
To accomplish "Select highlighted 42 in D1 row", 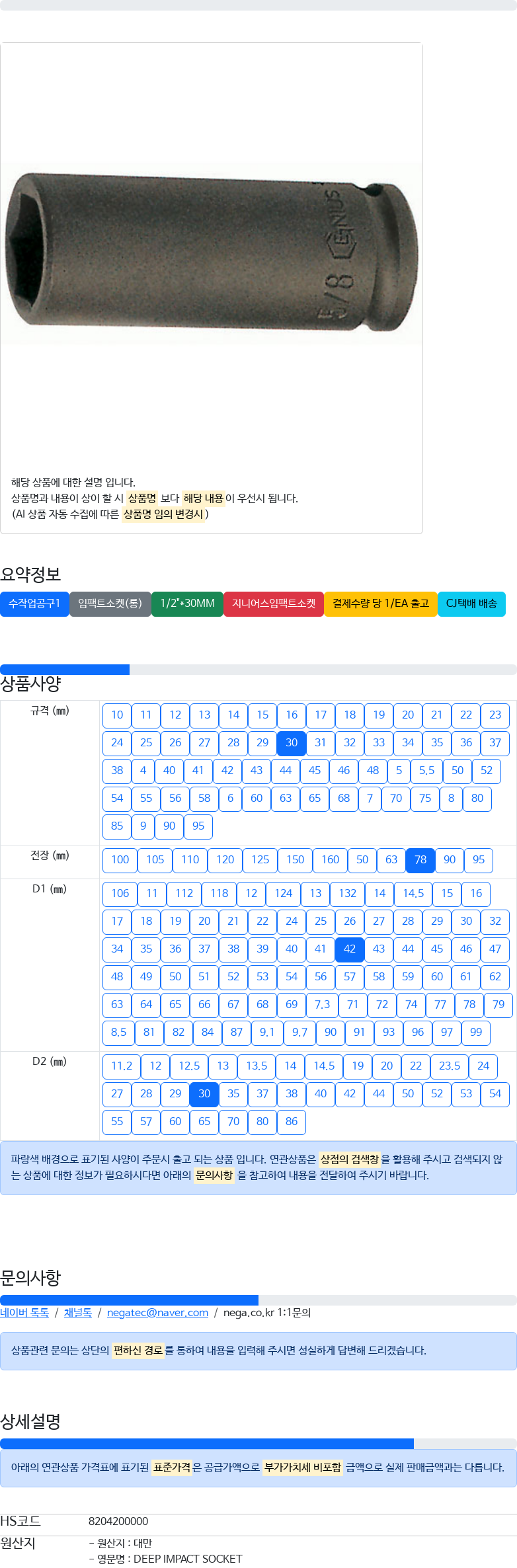I will [350, 949].
